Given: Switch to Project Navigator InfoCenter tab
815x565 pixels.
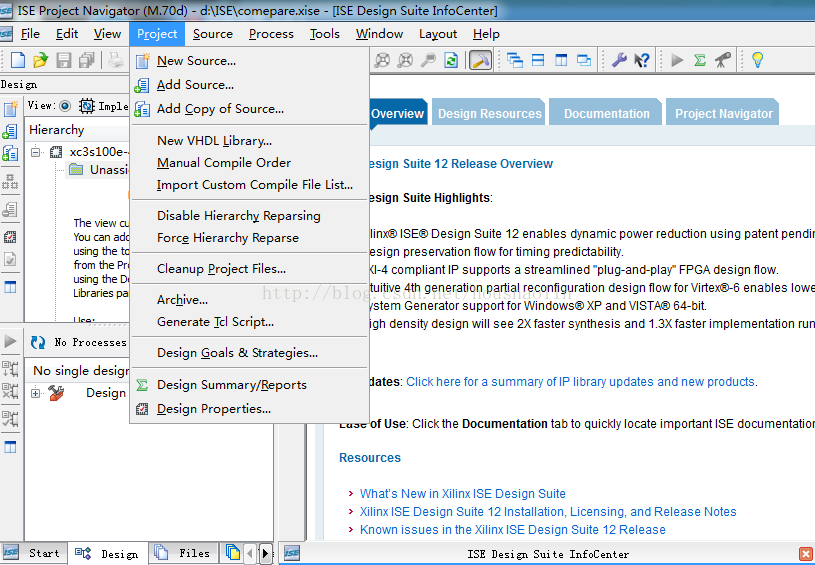Looking at the screenshot, I should click(x=723, y=112).
